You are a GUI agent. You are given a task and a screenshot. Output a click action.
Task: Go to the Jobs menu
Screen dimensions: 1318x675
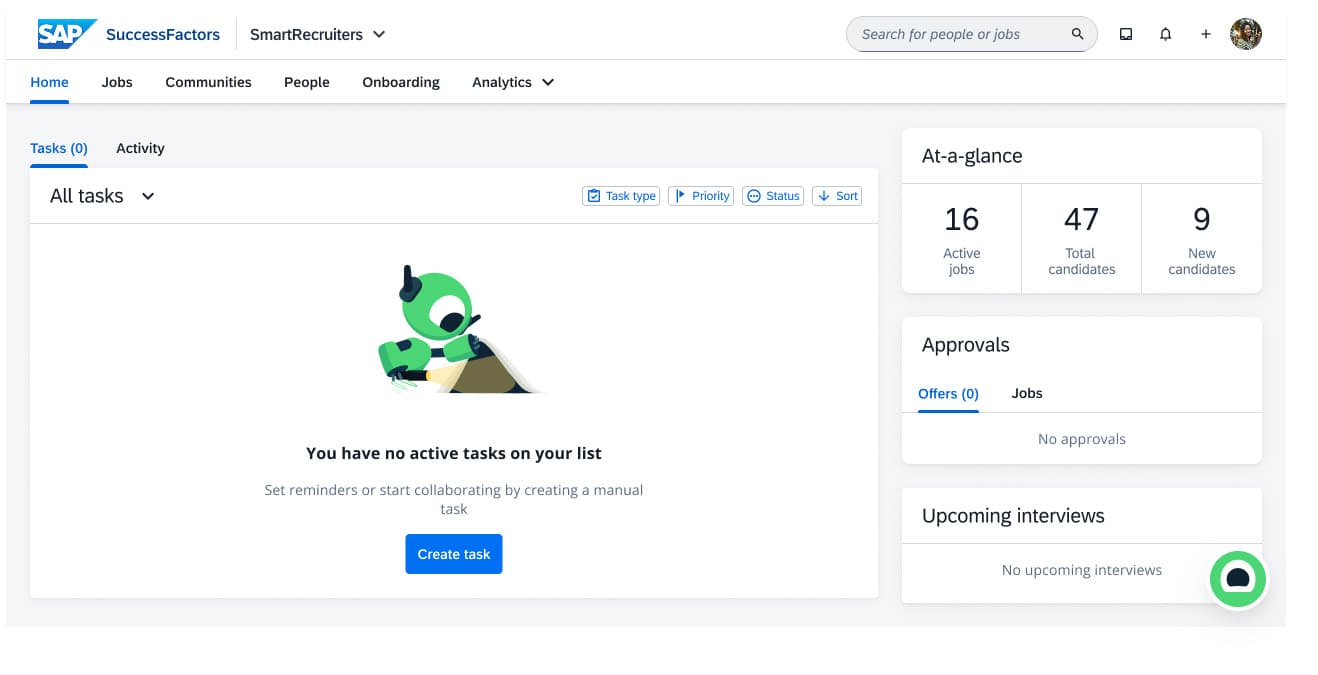pos(117,82)
